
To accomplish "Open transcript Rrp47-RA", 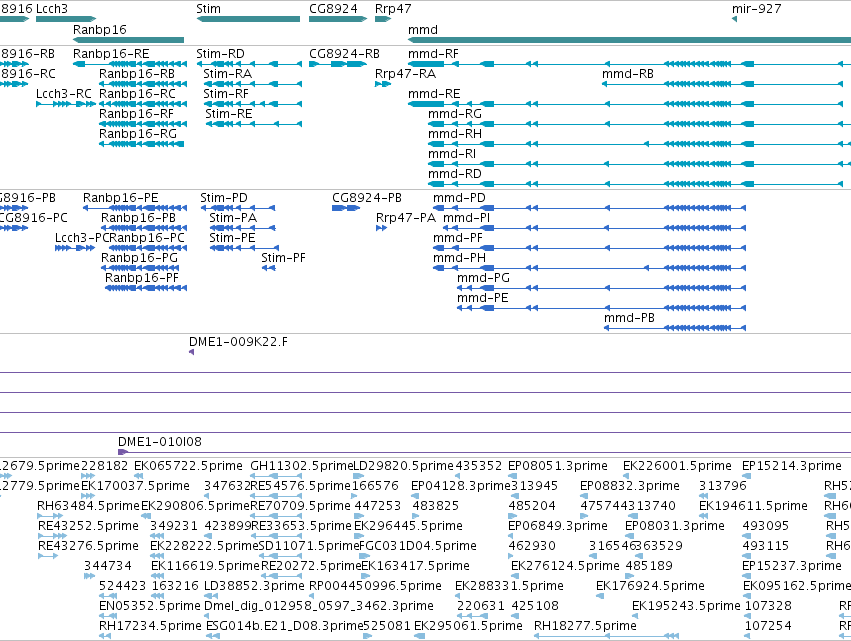I will (405, 74).
